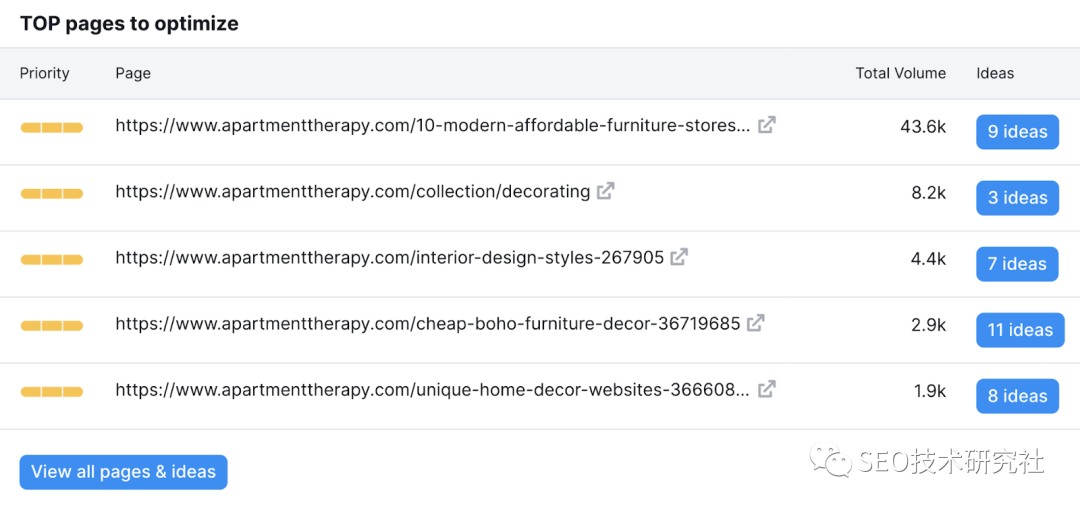This screenshot has height=509, width=1080.
Task: Open the 3 ideas button
Action: pos(1017,198)
